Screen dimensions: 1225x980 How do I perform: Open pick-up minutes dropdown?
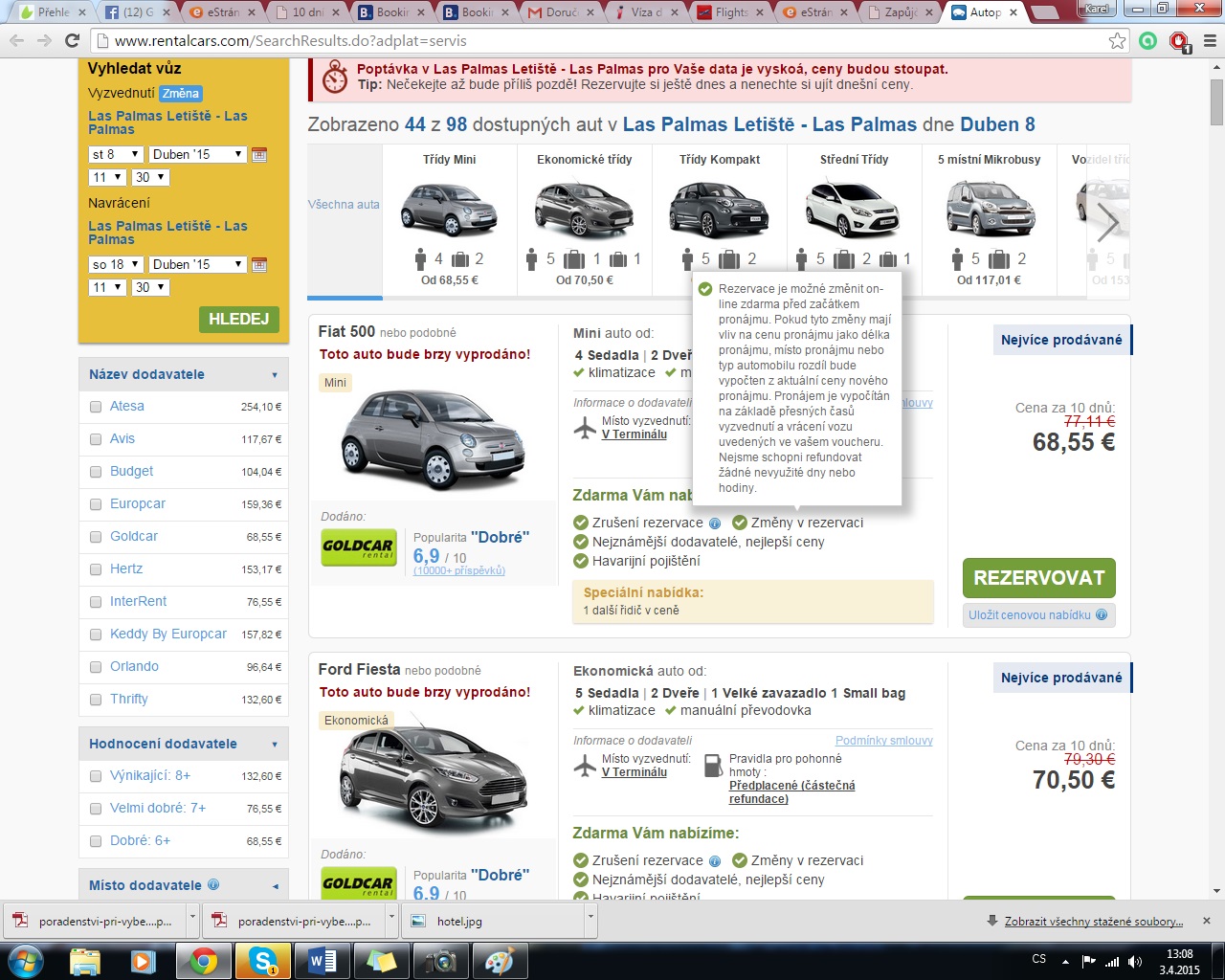(x=150, y=177)
